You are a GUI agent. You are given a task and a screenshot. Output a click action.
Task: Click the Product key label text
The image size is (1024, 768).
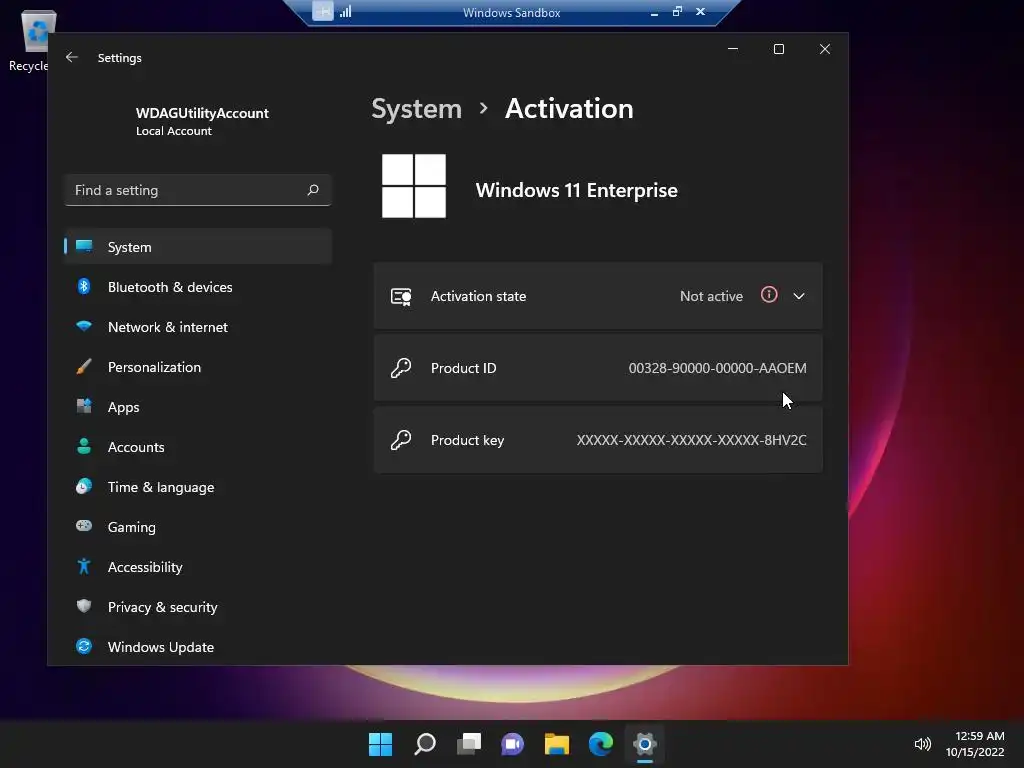pyautogui.click(x=468, y=440)
